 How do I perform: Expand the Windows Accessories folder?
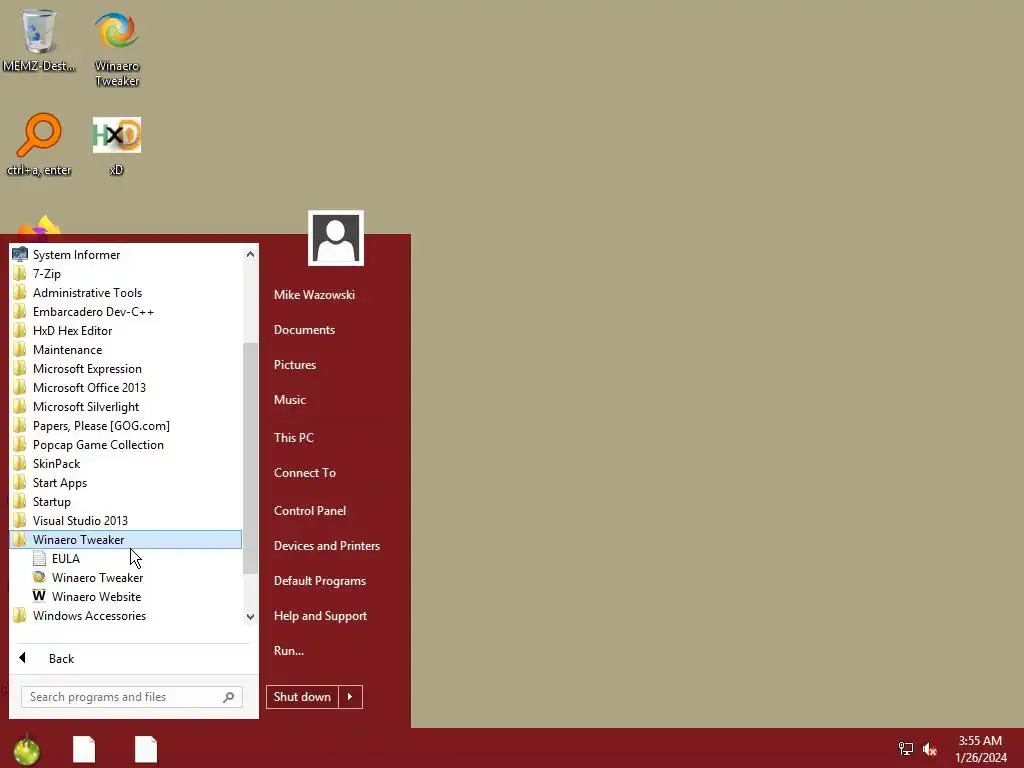pos(125,616)
